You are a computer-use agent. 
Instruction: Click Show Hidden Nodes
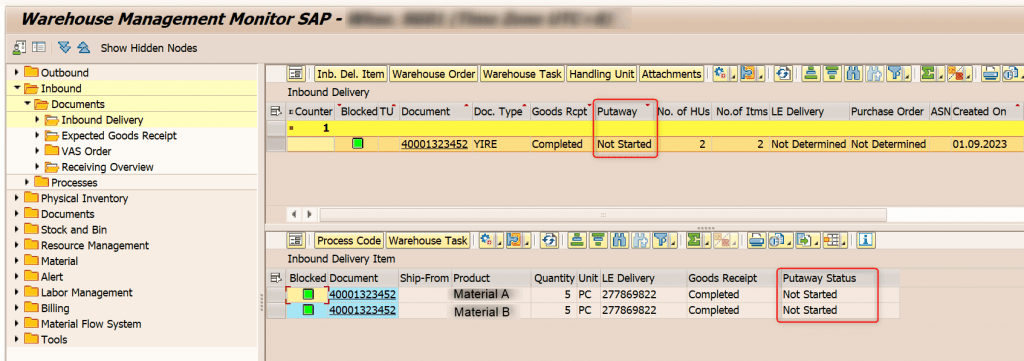click(148, 48)
